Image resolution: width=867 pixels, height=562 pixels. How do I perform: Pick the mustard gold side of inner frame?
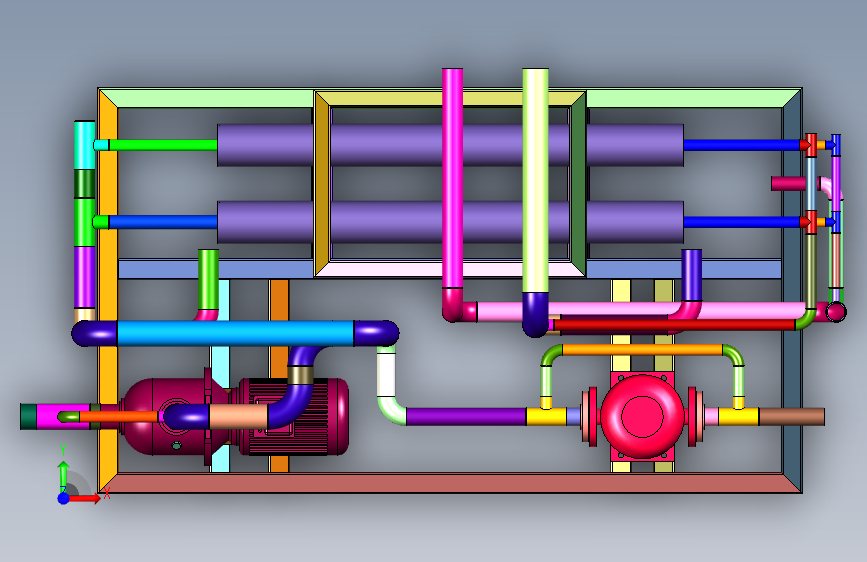coord(322,184)
